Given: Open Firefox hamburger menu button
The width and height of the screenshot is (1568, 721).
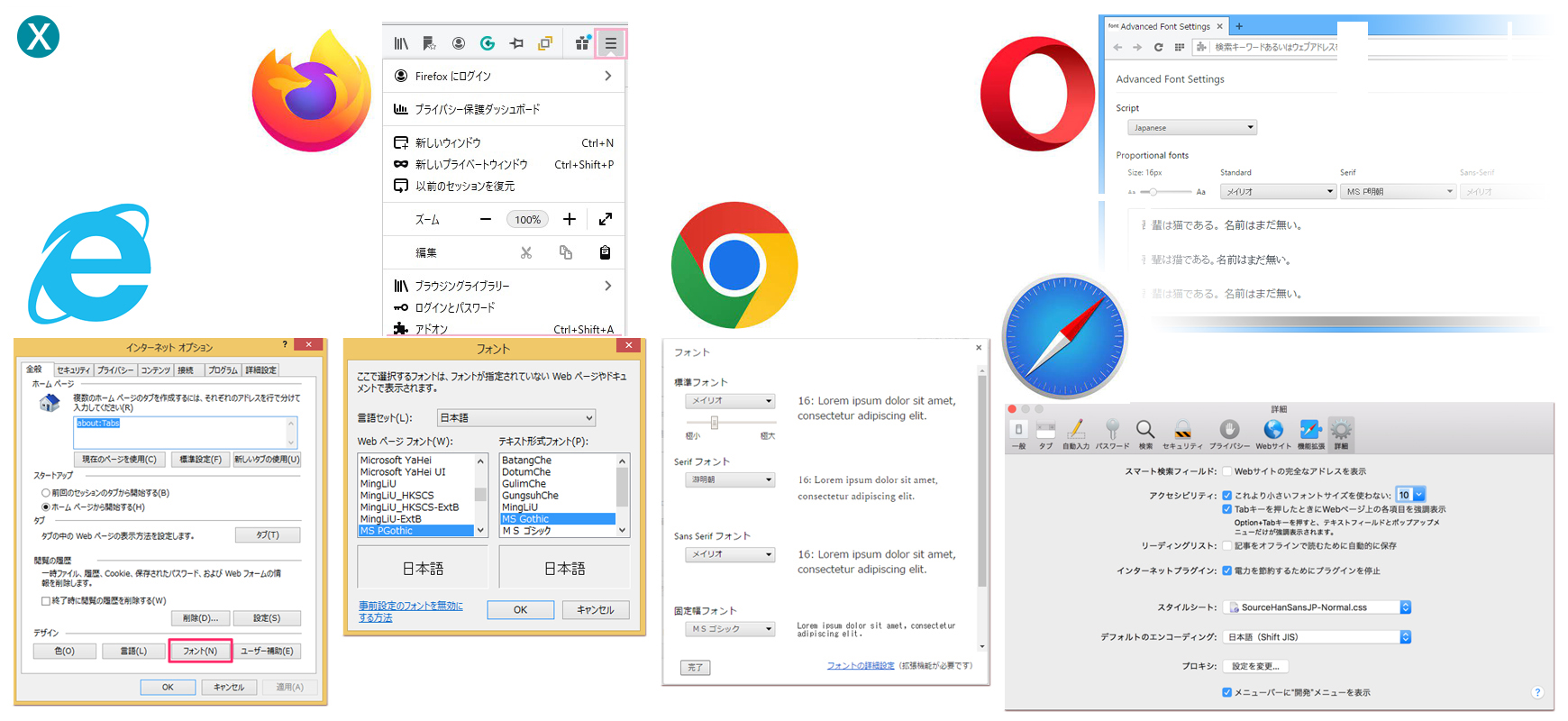Looking at the screenshot, I should click(x=611, y=43).
